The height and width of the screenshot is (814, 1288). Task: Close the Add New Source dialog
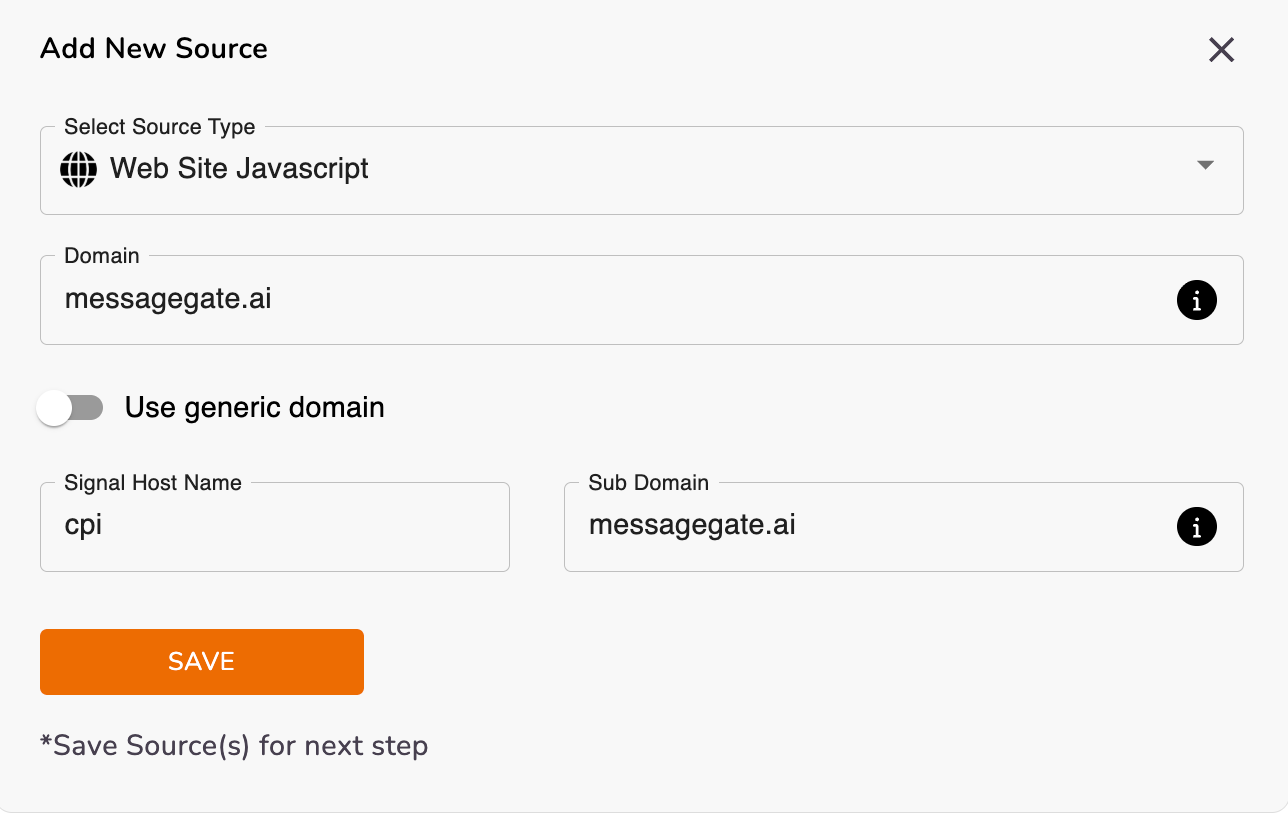pos(1221,50)
